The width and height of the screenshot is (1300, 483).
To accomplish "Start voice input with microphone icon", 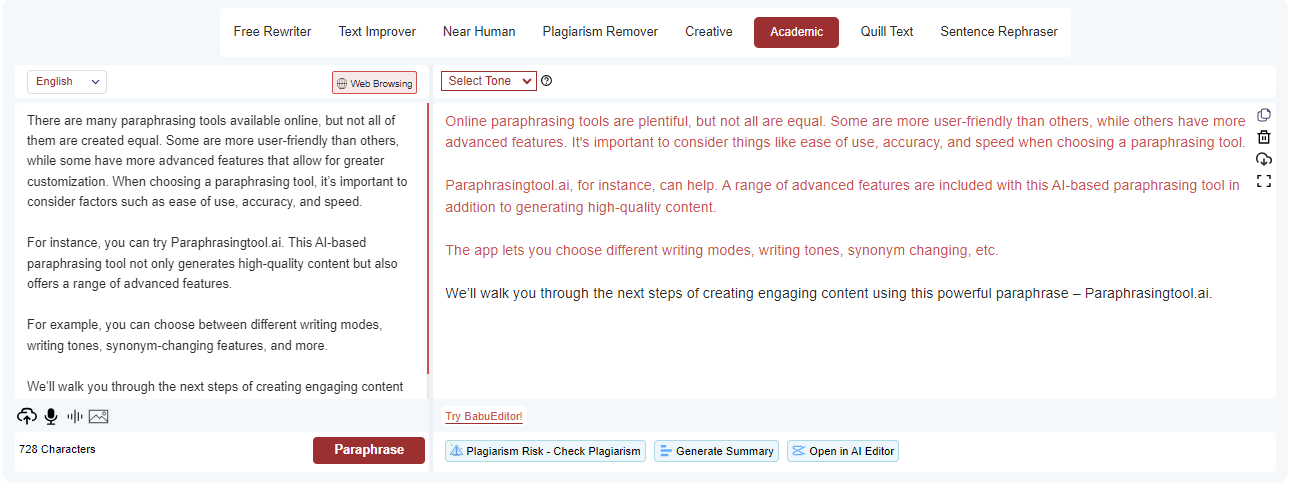I will [x=51, y=417].
